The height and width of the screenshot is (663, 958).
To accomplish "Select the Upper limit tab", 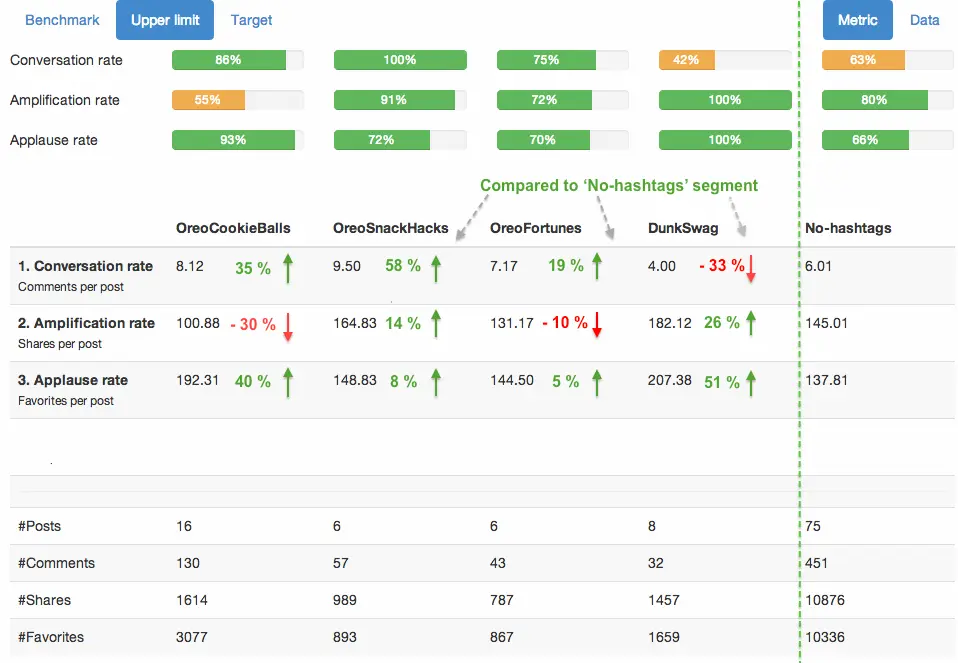I will click(x=165, y=20).
